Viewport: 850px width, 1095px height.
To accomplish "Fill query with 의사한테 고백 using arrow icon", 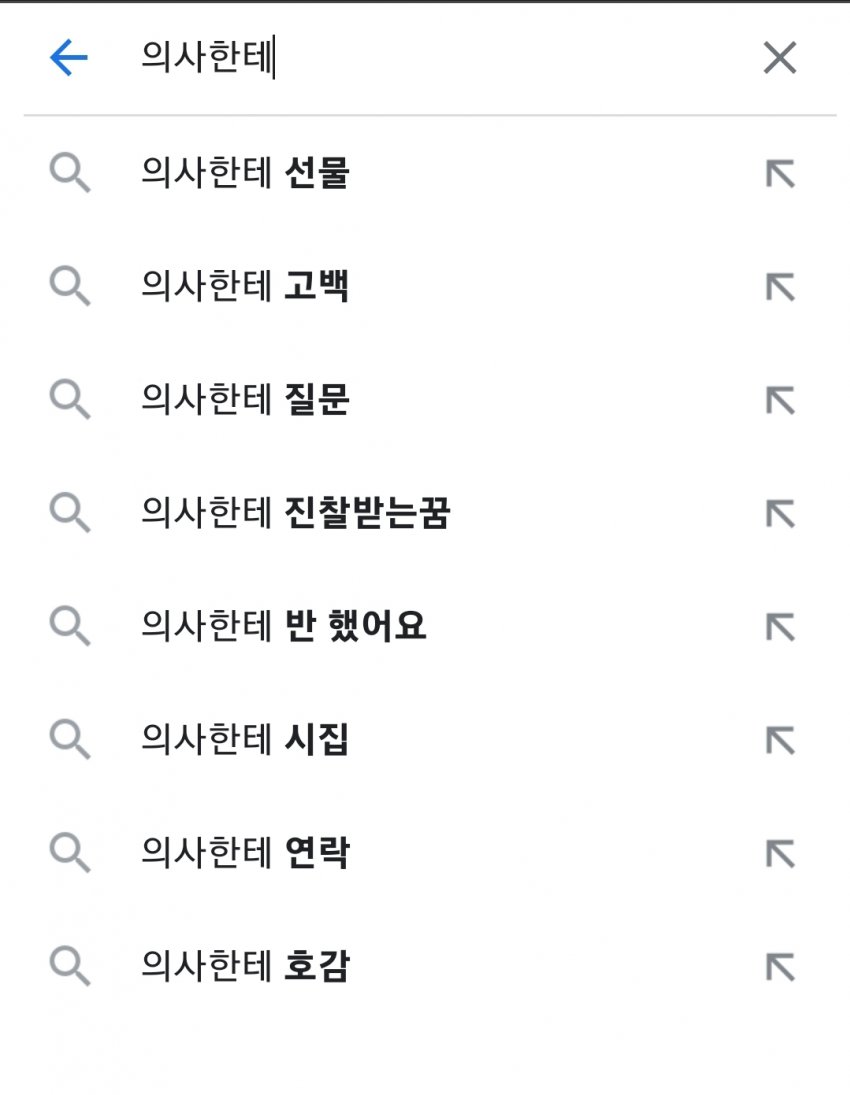I will [x=779, y=288].
